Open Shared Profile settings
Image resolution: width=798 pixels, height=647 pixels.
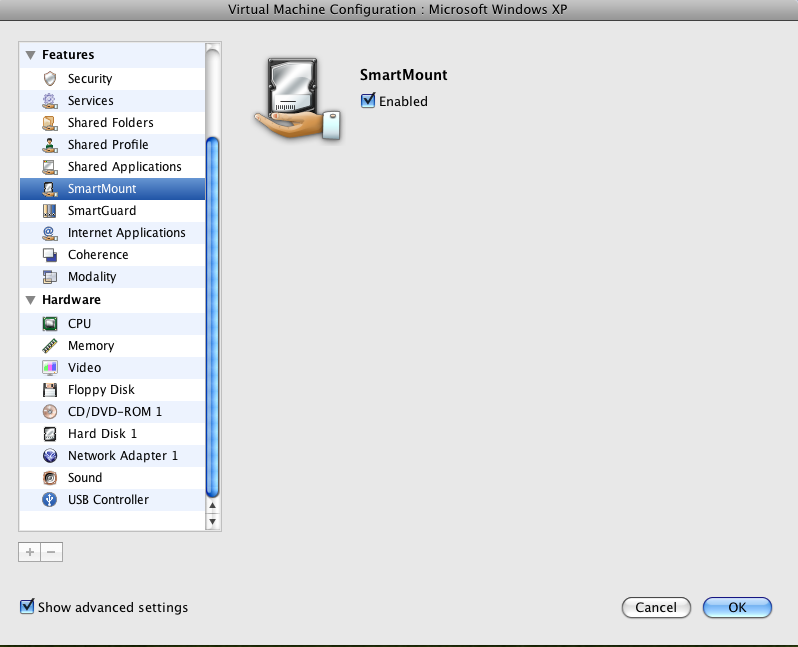point(112,145)
